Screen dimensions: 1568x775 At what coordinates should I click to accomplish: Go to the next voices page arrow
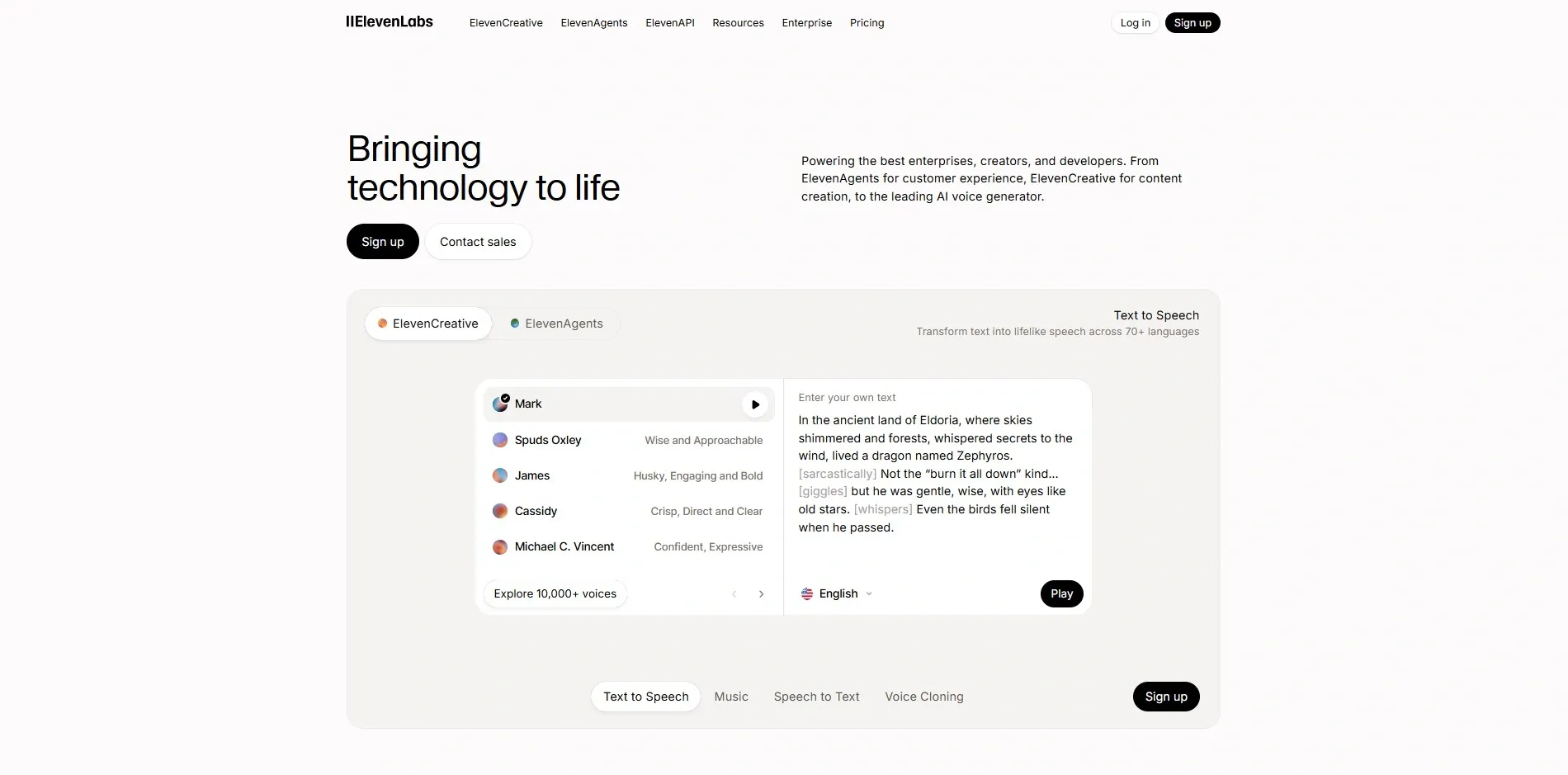pos(761,594)
